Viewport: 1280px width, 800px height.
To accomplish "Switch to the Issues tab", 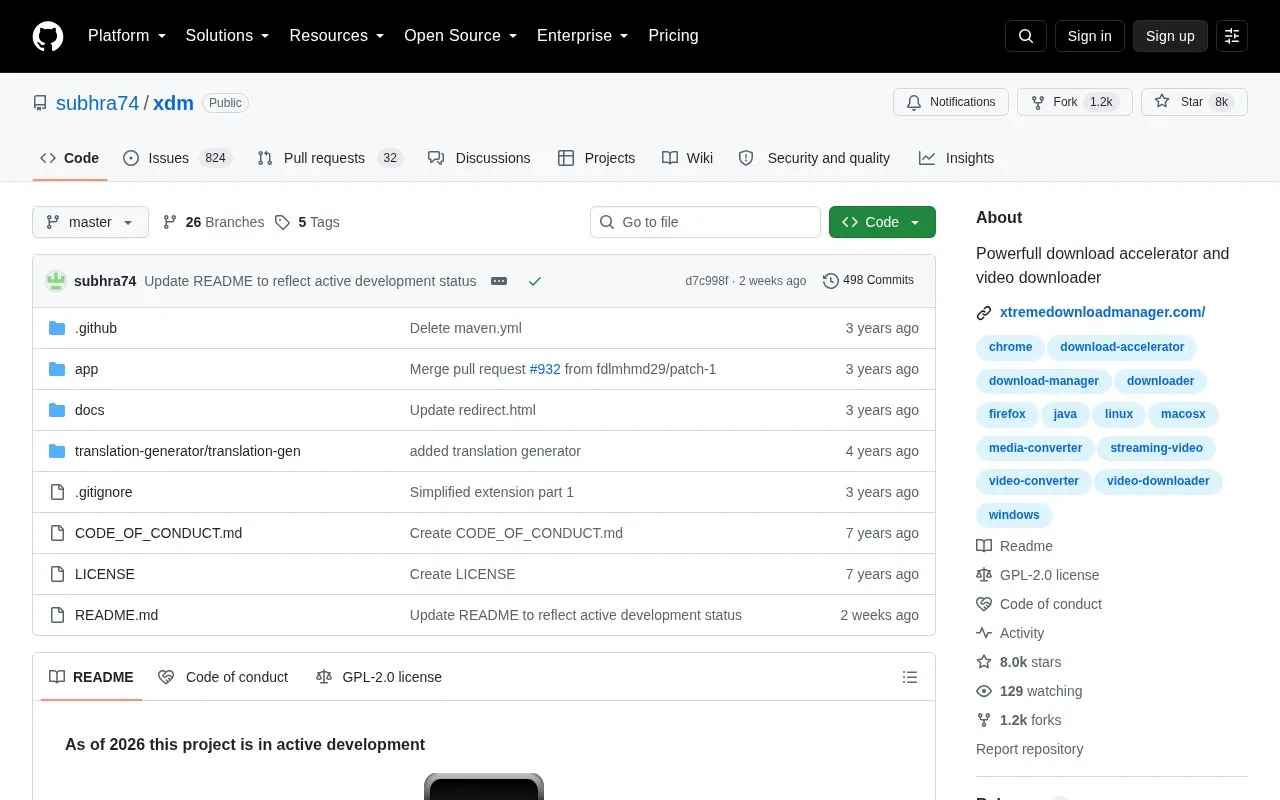I will coord(177,158).
